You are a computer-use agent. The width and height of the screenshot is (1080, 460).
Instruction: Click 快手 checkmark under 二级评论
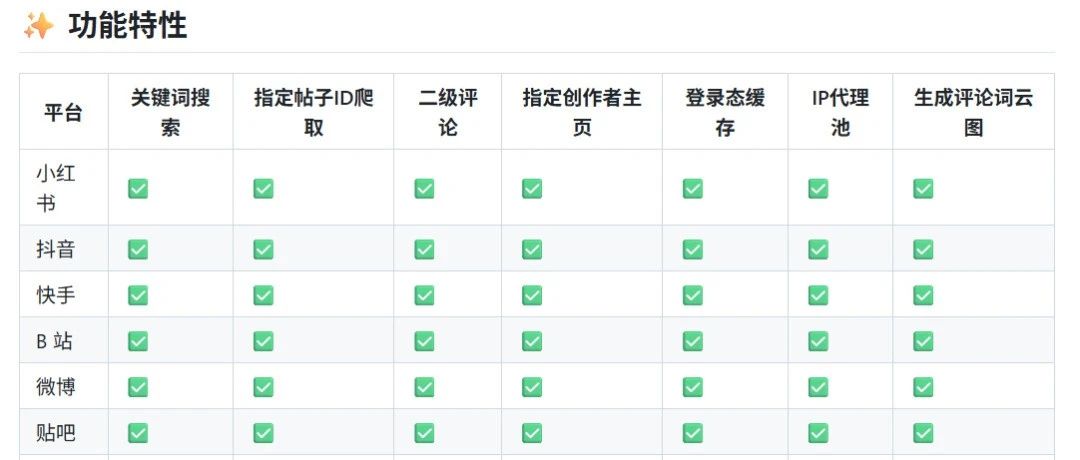tap(424, 295)
